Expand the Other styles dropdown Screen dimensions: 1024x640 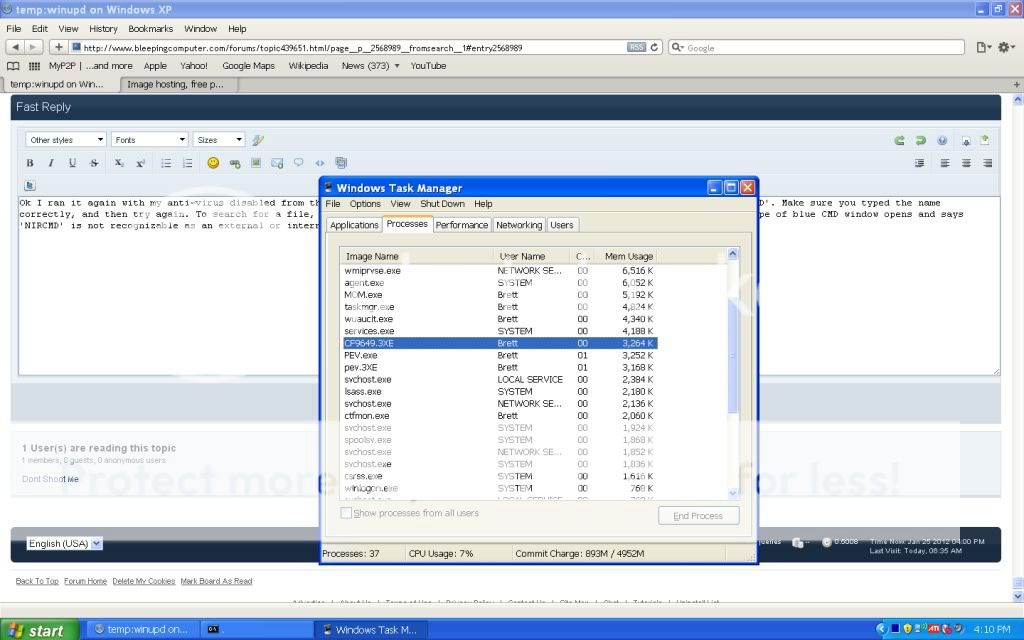click(66, 140)
